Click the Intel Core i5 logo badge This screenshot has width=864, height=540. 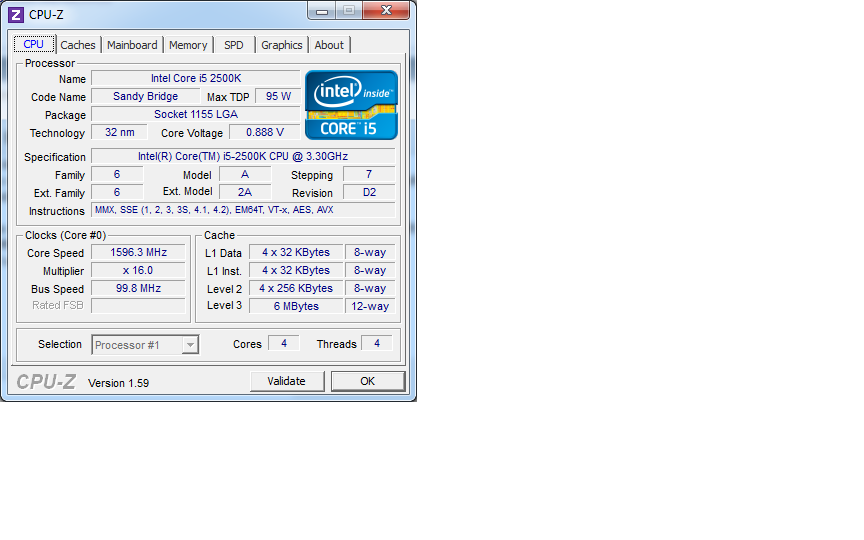[351, 105]
